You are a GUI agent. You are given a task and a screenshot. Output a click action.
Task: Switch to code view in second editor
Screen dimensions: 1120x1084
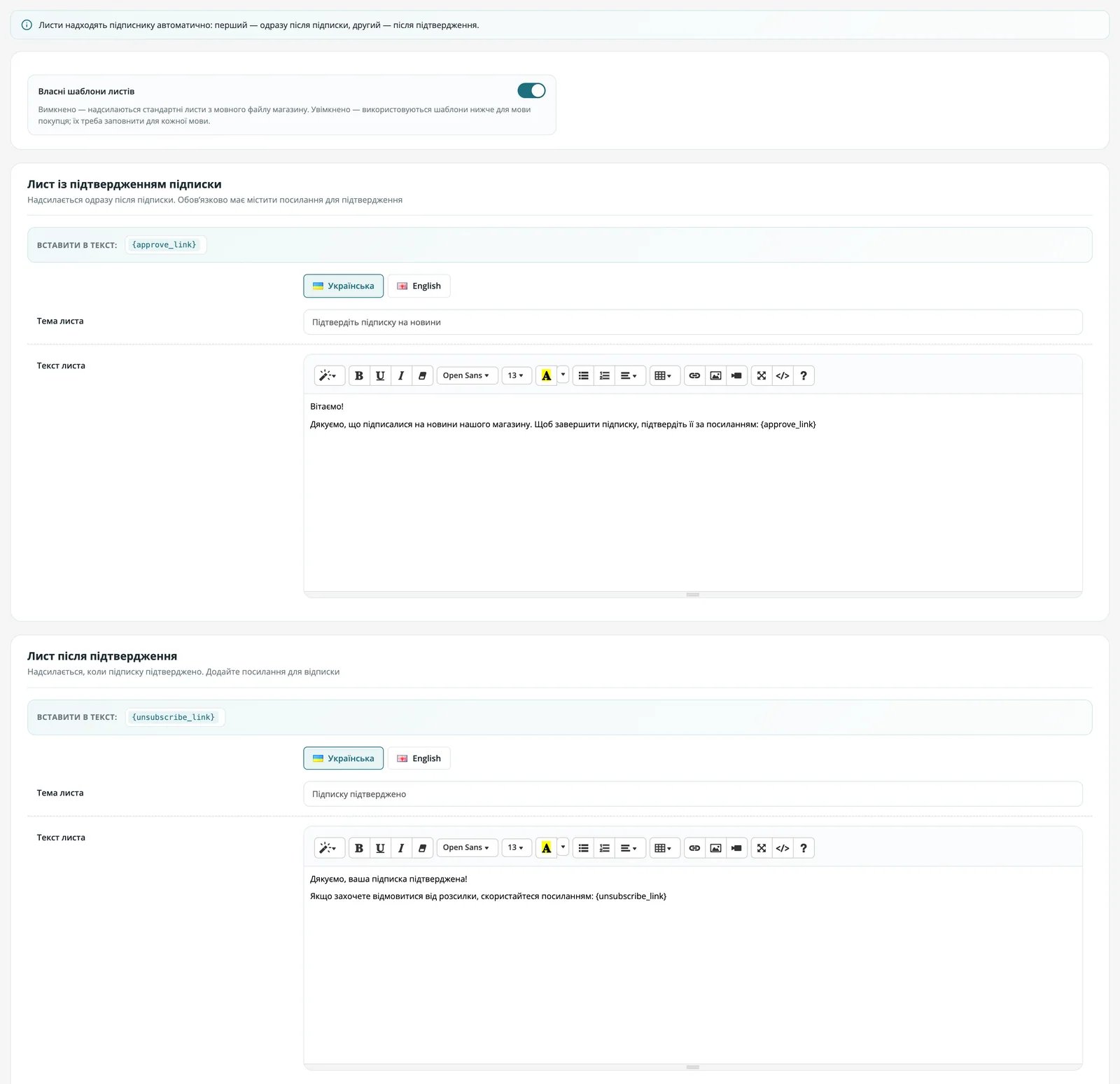[x=783, y=848]
